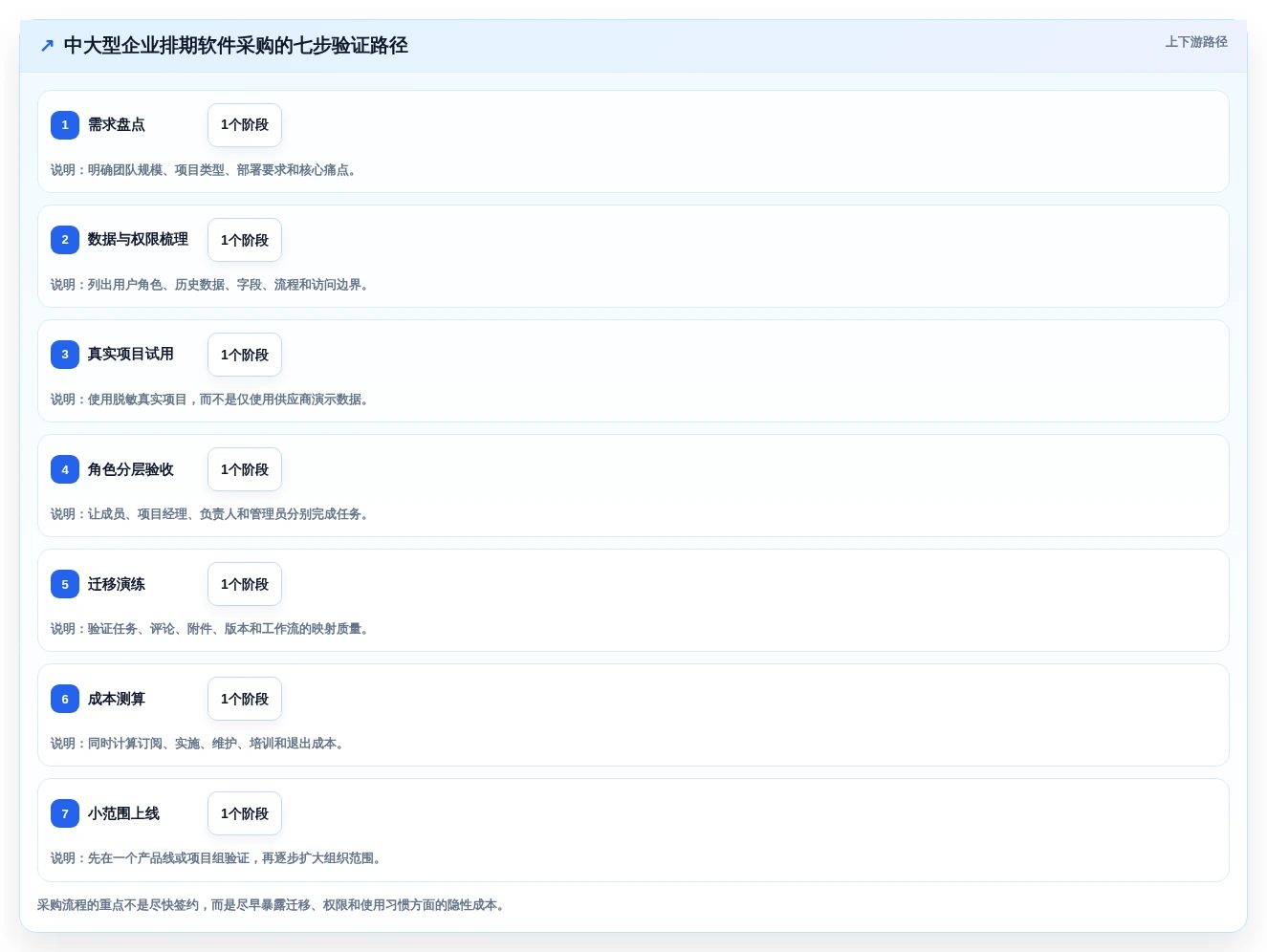Screen dimensions: 1267x952
Task: Click step number 4 badge
Action: (x=65, y=469)
